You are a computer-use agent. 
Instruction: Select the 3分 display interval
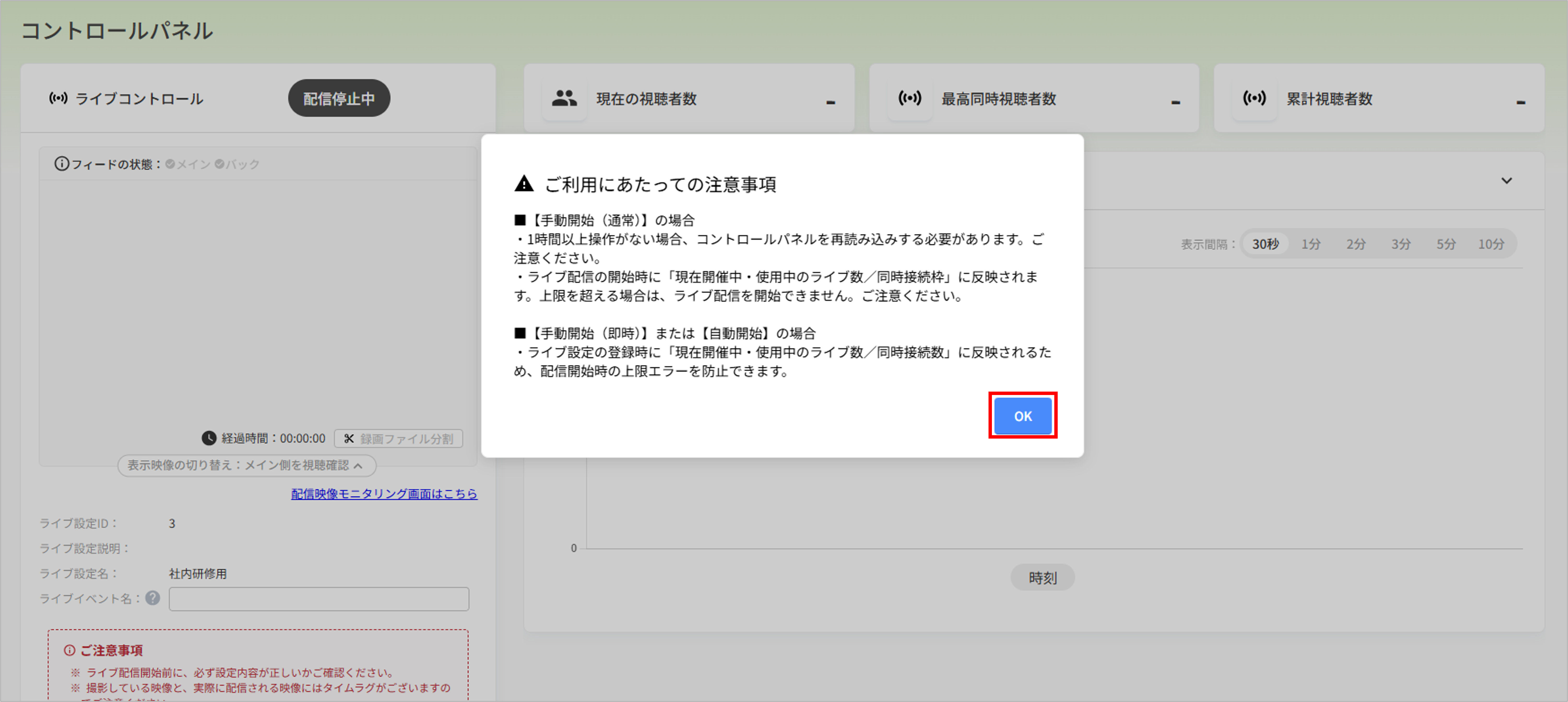pos(1401,244)
